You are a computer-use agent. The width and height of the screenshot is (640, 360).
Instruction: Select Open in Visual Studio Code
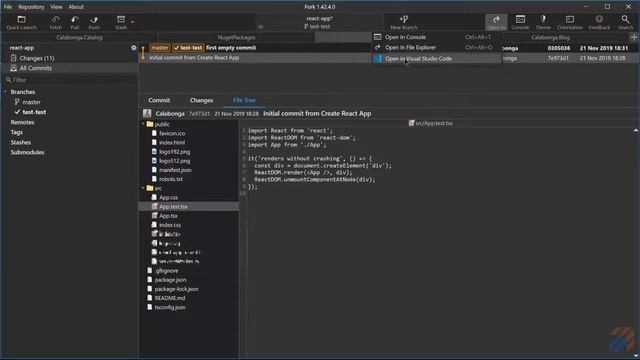click(x=437, y=58)
